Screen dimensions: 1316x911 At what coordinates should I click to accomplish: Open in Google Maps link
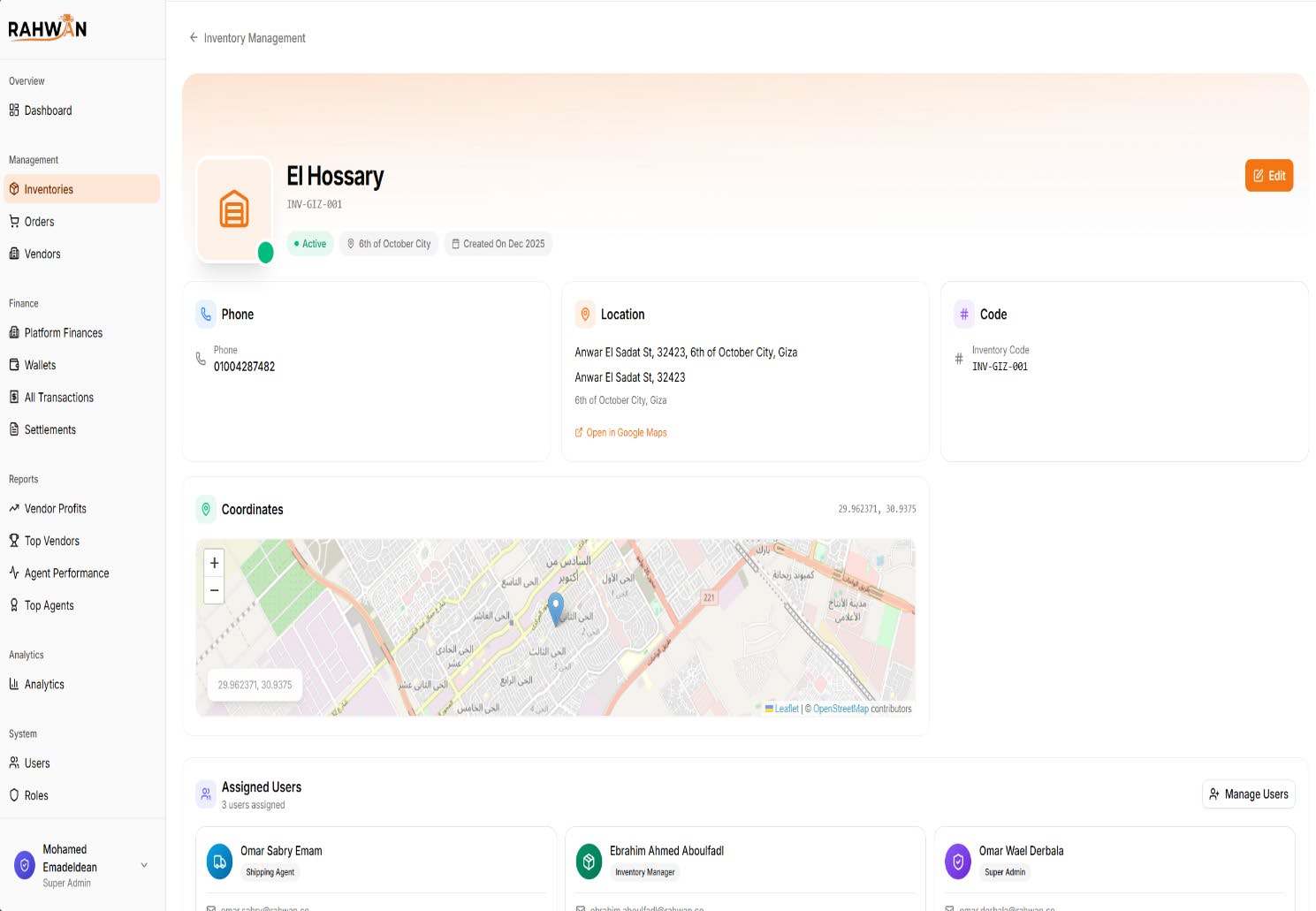[x=620, y=433]
